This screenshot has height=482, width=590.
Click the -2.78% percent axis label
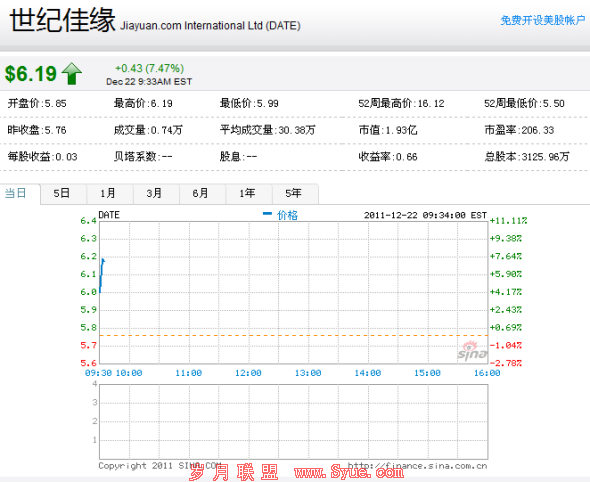pos(506,363)
